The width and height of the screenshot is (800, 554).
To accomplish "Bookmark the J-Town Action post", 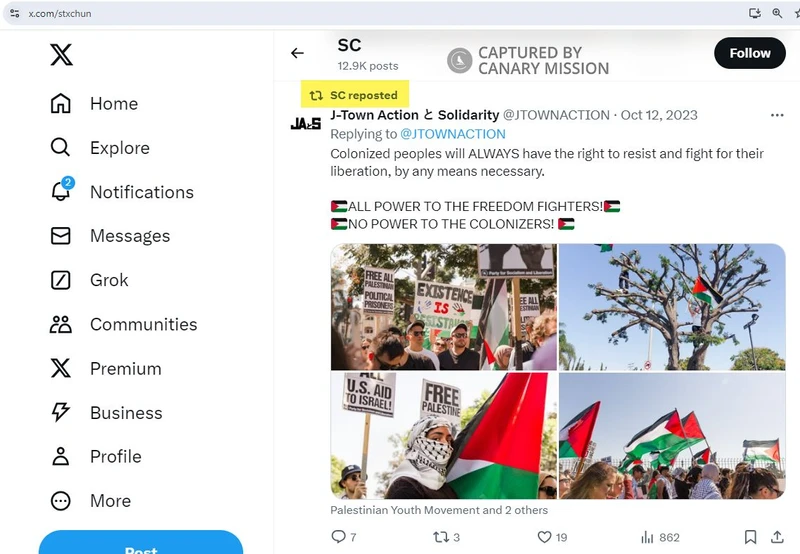I will point(750,537).
